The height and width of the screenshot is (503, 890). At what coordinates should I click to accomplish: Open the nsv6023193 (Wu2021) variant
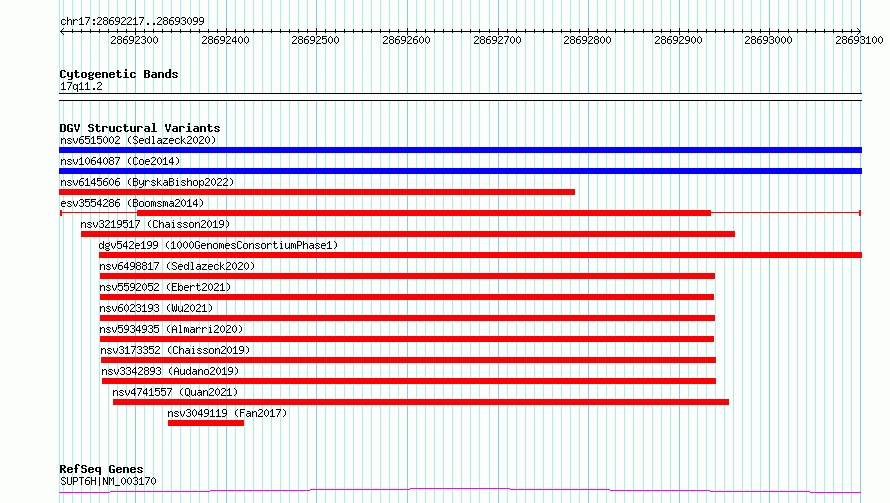pos(156,308)
